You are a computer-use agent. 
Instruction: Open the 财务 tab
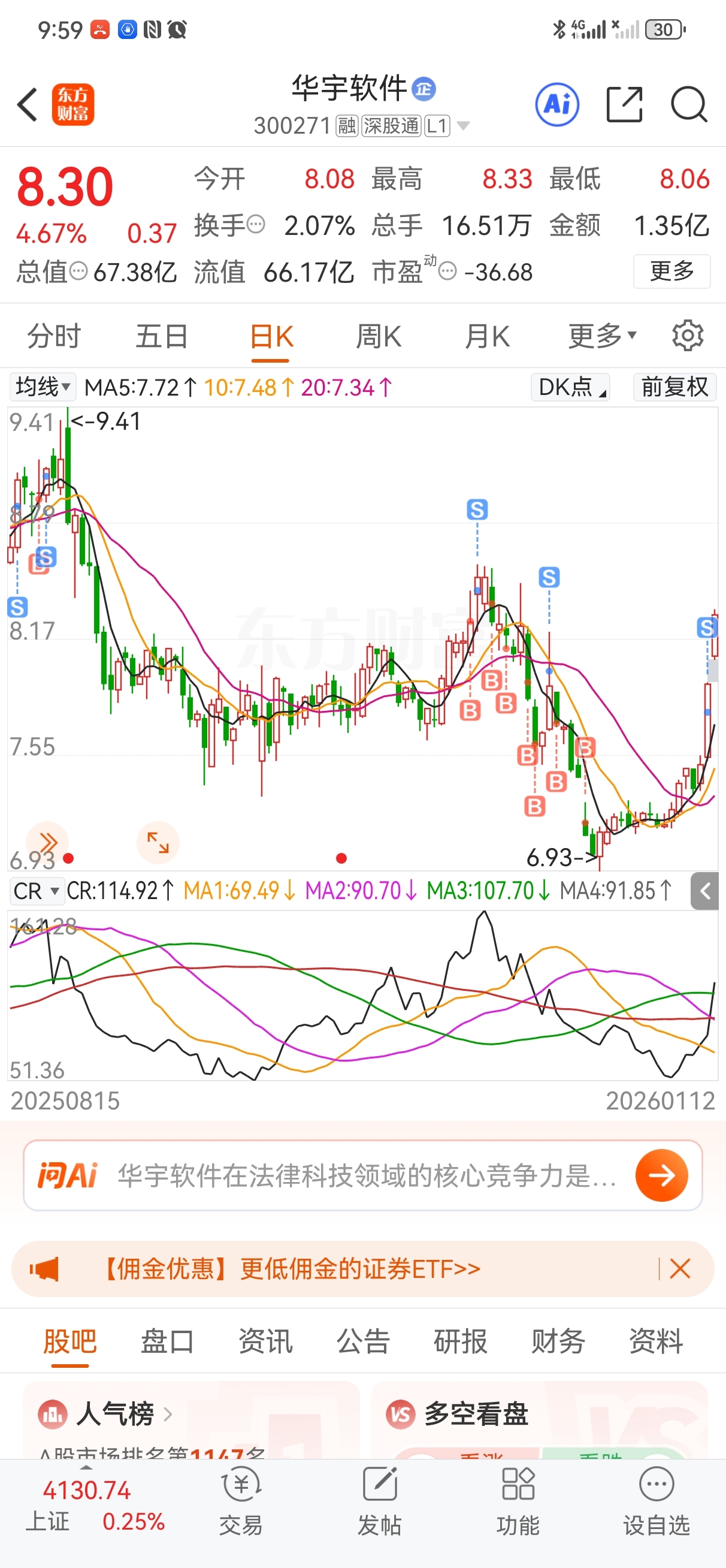tap(558, 1341)
